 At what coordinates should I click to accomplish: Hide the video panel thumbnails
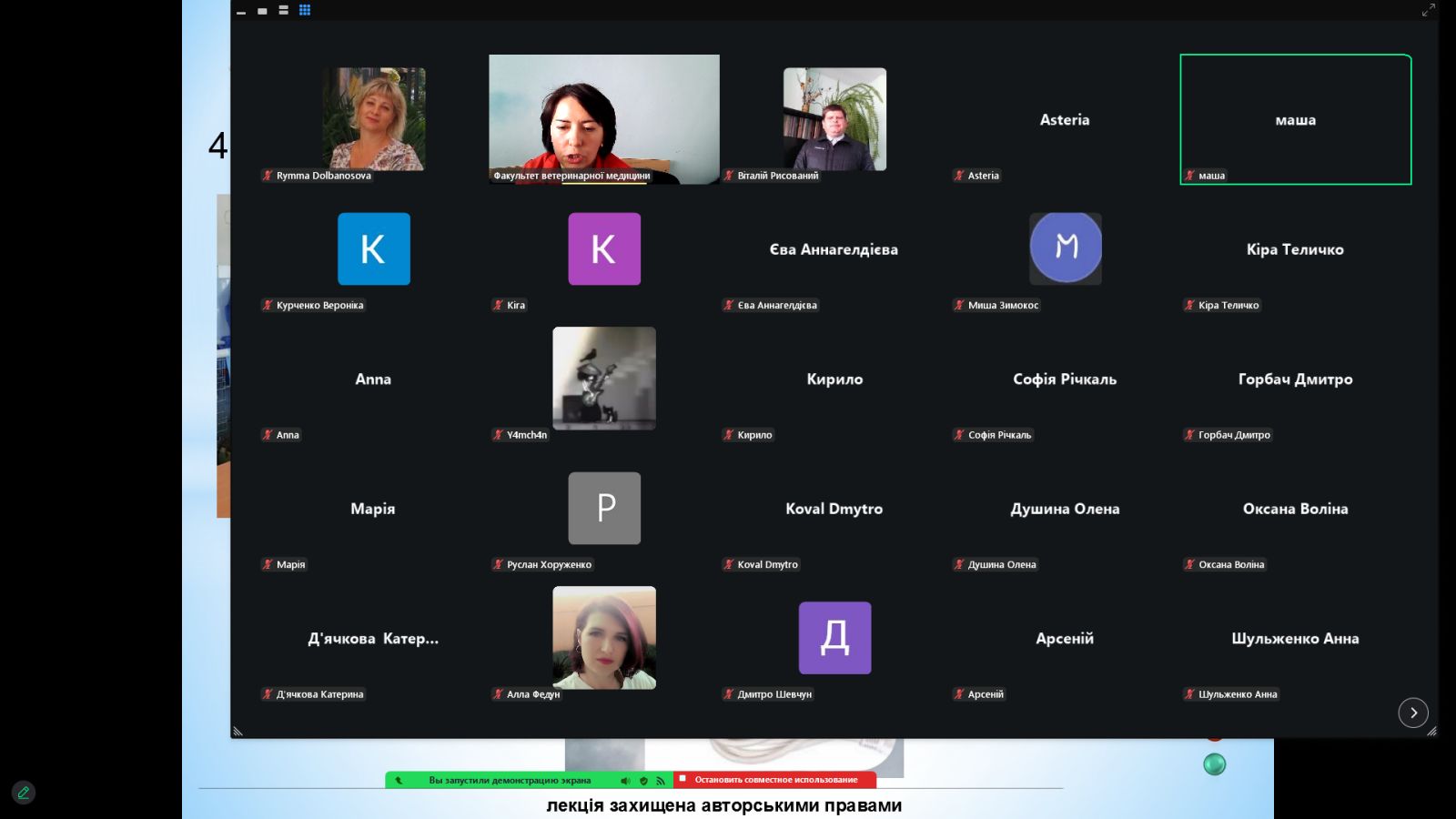click(241, 11)
